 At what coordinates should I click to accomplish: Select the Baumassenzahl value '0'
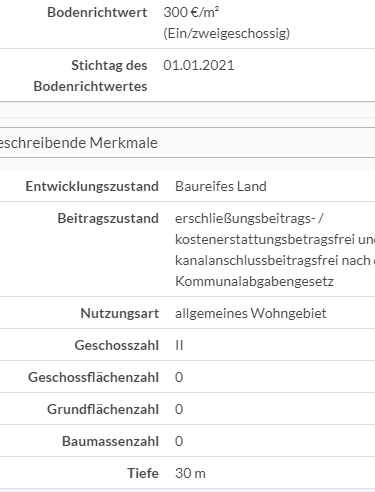pyautogui.click(x=179, y=441)
